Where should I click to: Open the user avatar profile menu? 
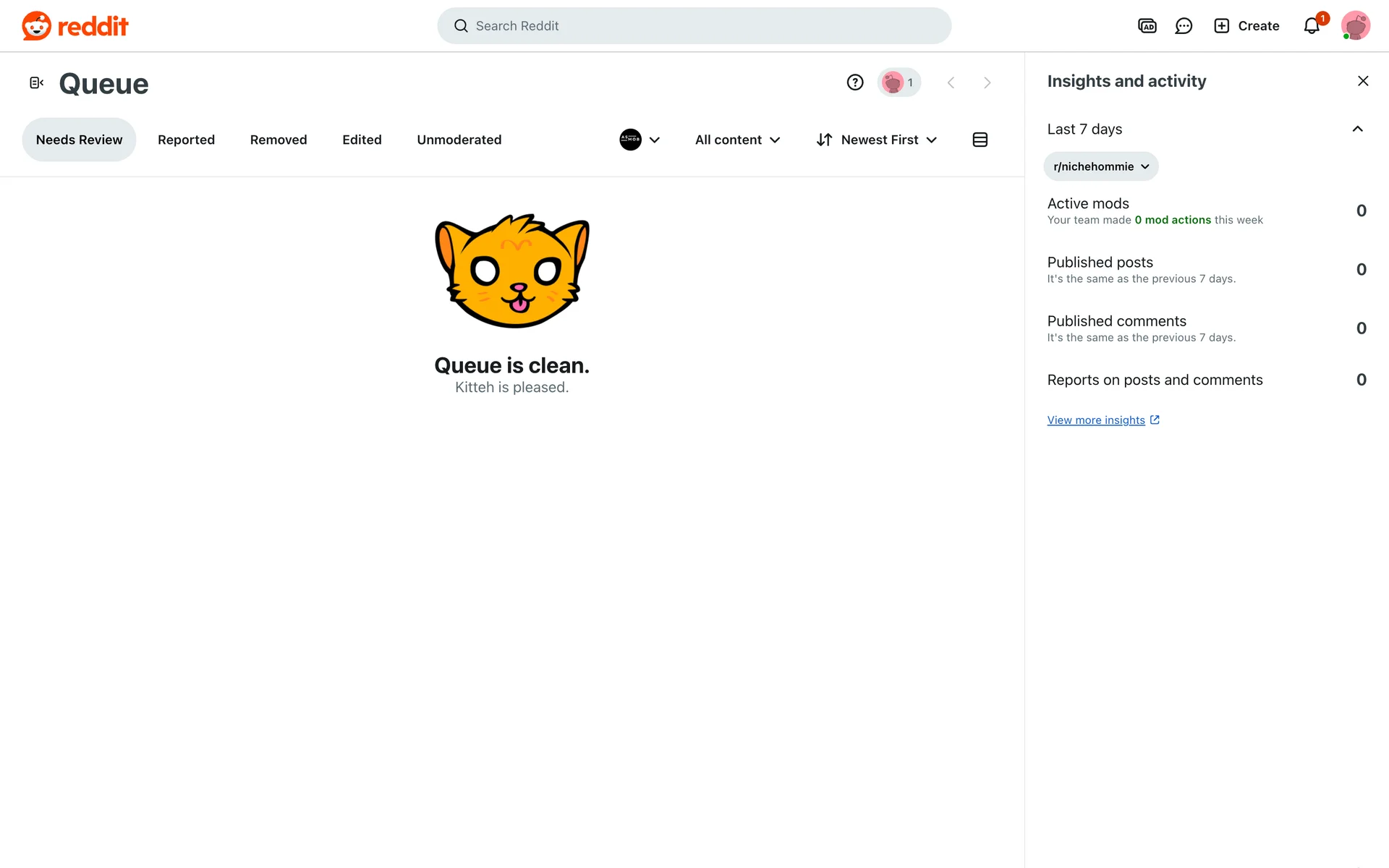tap(1355, 26)
